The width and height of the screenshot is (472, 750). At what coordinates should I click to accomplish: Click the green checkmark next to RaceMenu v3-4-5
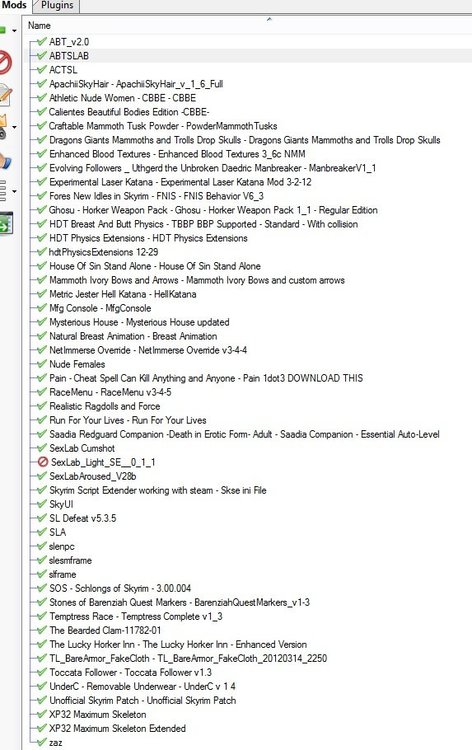[42, 392]
